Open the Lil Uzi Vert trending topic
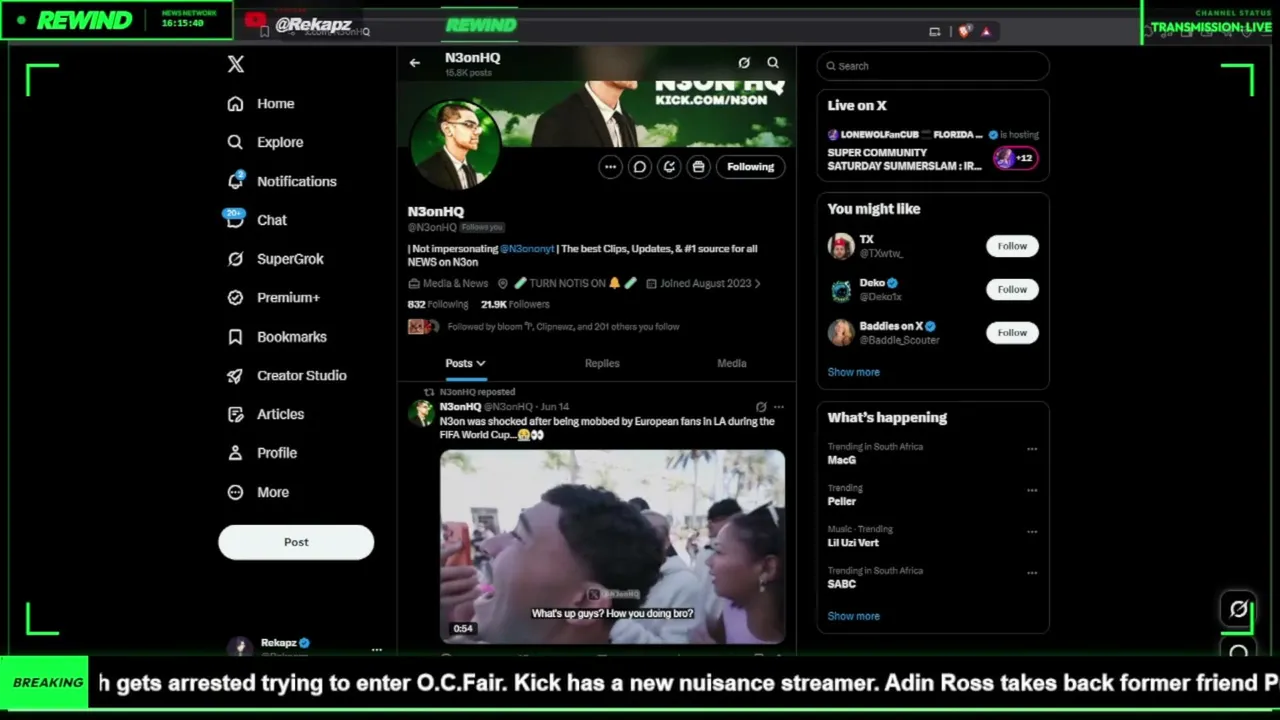The width and height of the screenshot is (1280, 720). [x=853, y=543]
